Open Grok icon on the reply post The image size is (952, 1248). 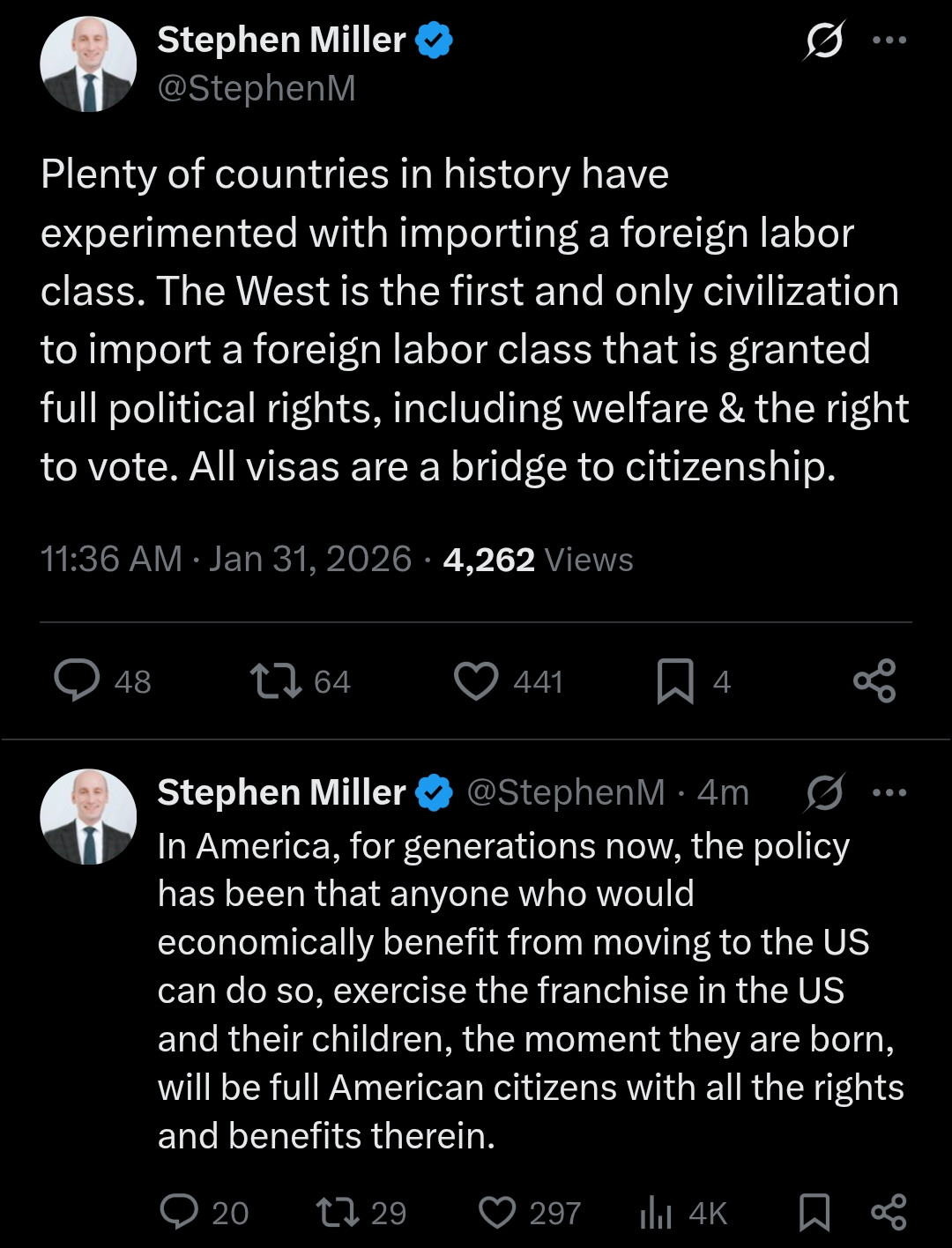(824, 792)
